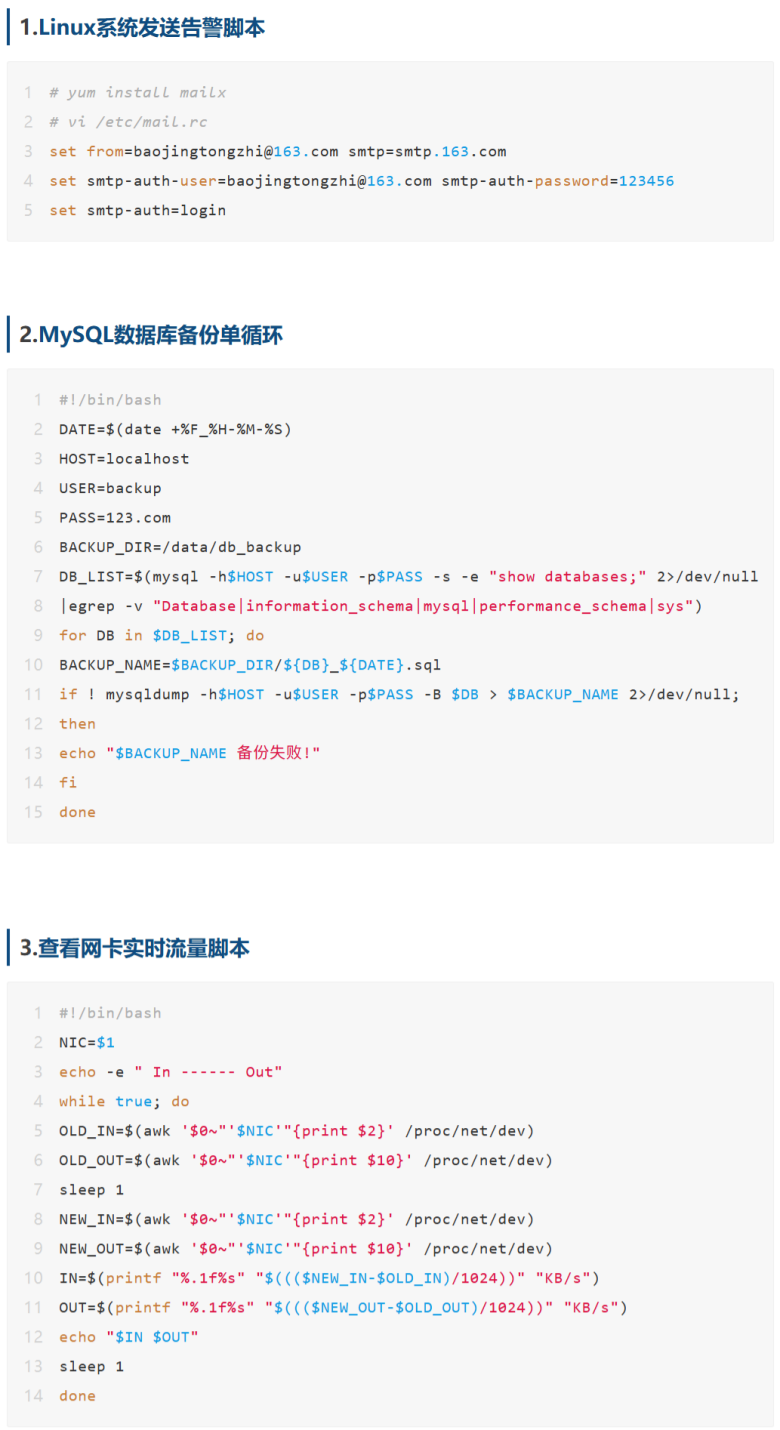Click the line number 15 in the MySQL script
The image size is (780, 1430).
pyautogui.click(x=33, y=812)
